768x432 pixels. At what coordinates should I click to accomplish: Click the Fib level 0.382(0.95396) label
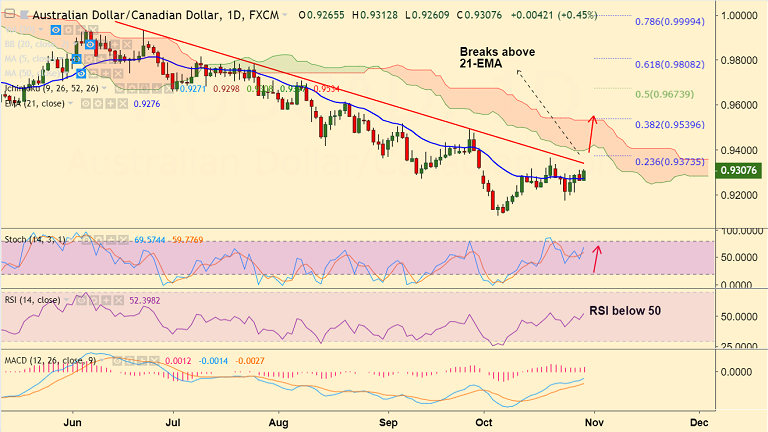670,124
